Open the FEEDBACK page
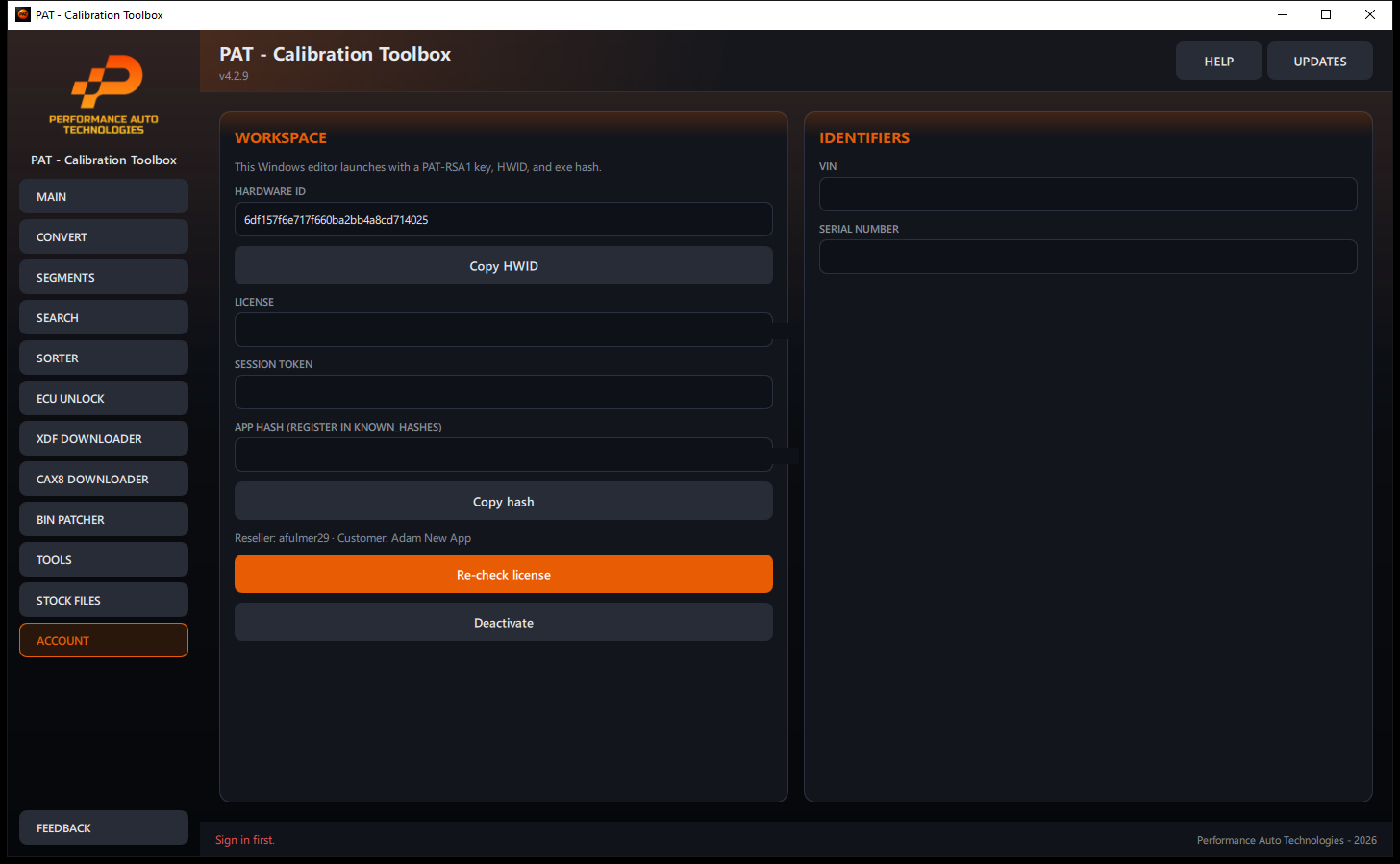1400x864 pixels. (104, 827)
